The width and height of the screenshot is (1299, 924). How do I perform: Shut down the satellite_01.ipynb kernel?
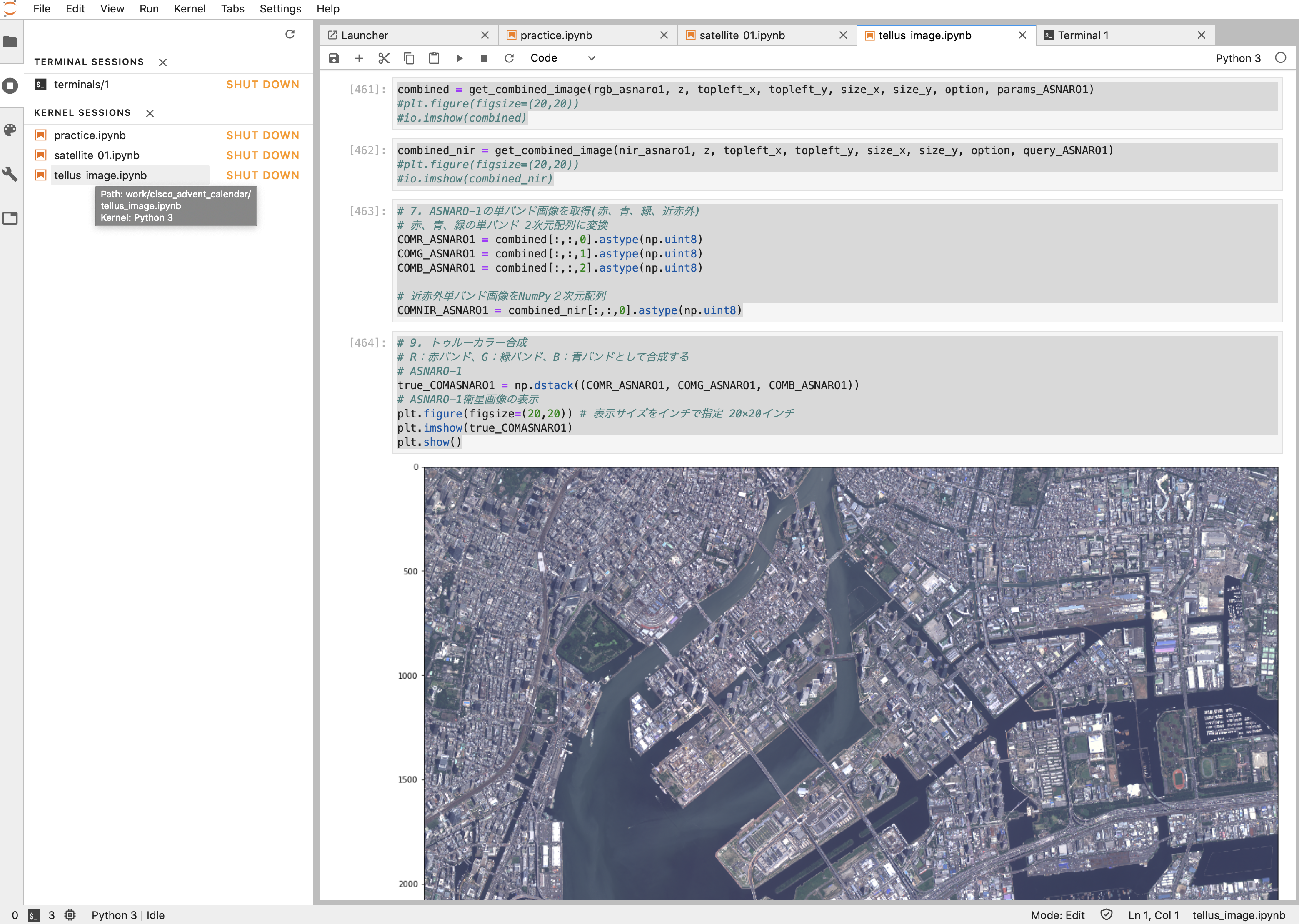tap(262, 155)
